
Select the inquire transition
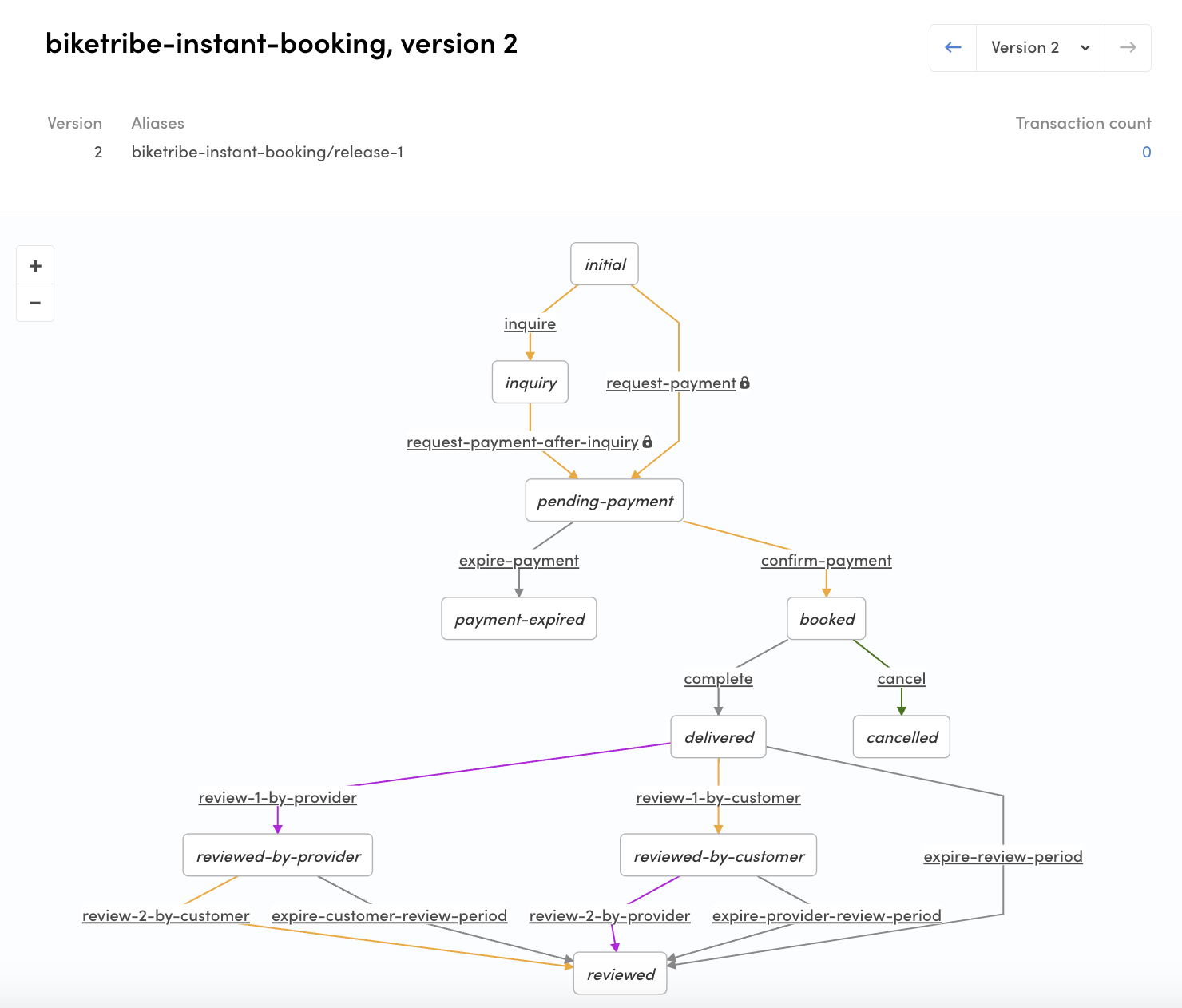pos(530,323)
